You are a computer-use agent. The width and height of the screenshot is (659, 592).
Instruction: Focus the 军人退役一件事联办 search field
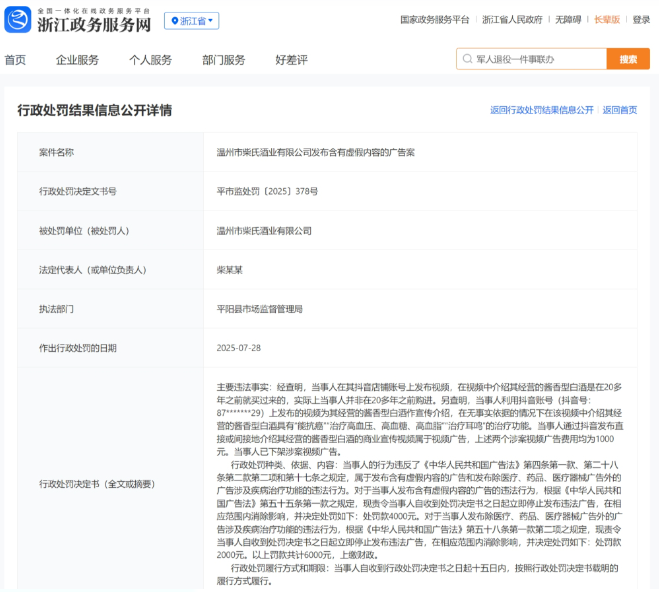(x=532, y=59)
